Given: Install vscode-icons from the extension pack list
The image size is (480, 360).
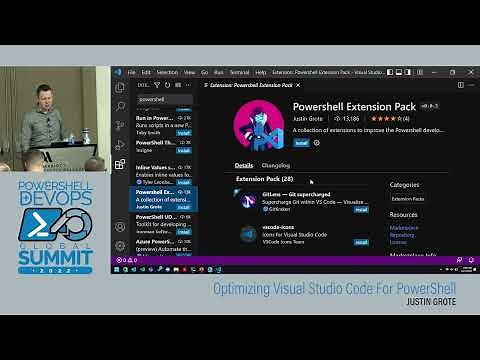Looking at the screenshot, I should (x=361, y=242).
